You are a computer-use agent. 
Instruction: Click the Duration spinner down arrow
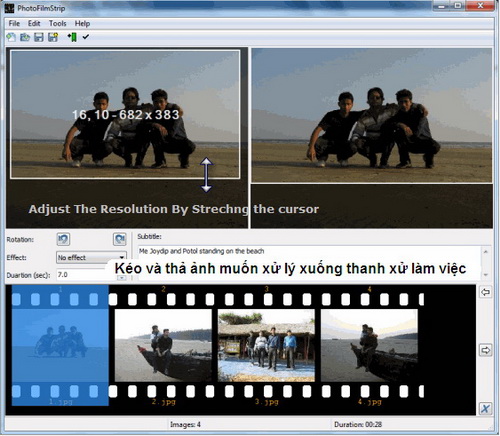click(x=122, y=278)
